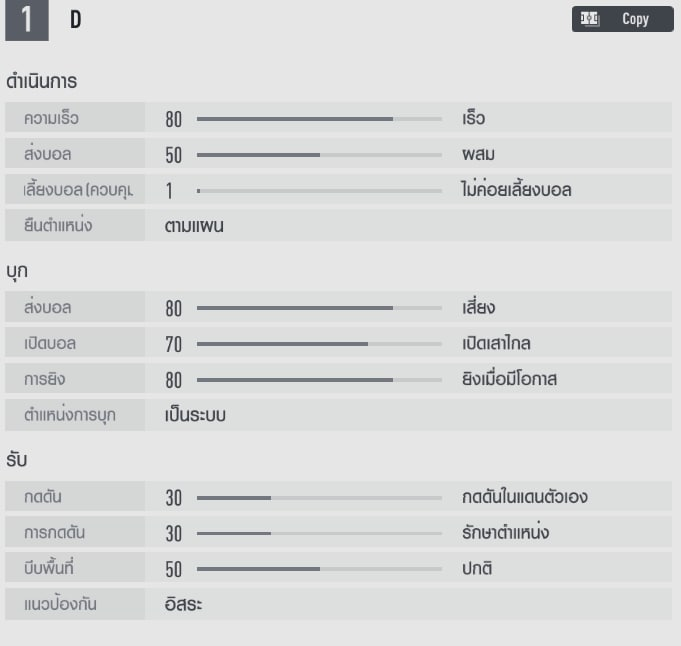
Task: Click the D tactic name label
Action: (x=76, y=20)
